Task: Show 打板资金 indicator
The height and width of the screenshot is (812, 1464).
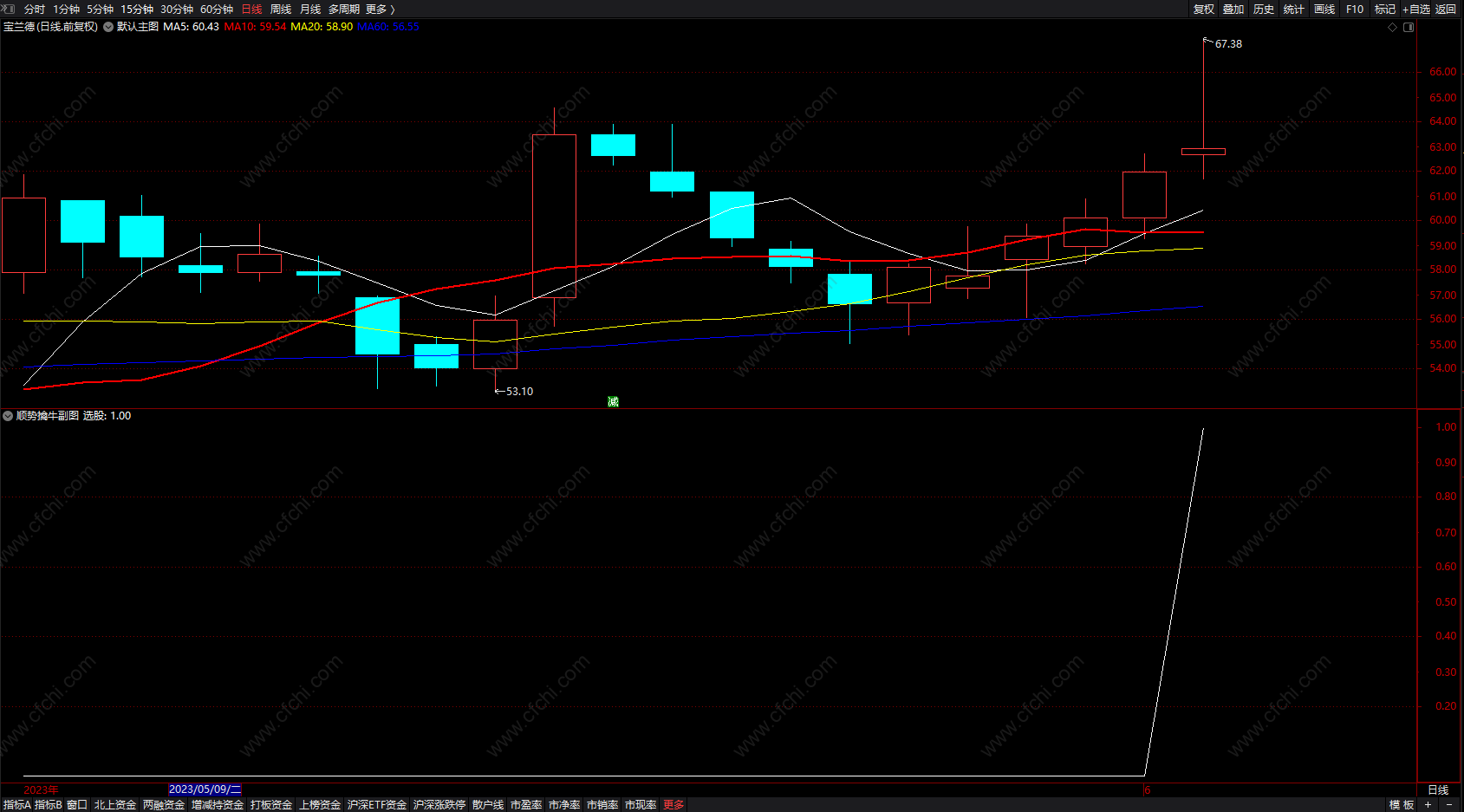Action: pos(271,805)
